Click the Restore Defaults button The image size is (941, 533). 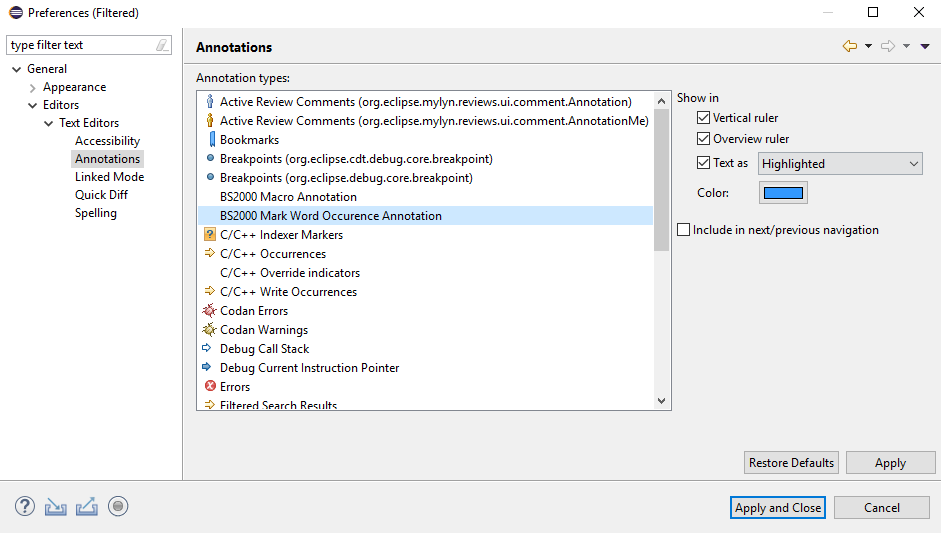(x=791, y=463)
